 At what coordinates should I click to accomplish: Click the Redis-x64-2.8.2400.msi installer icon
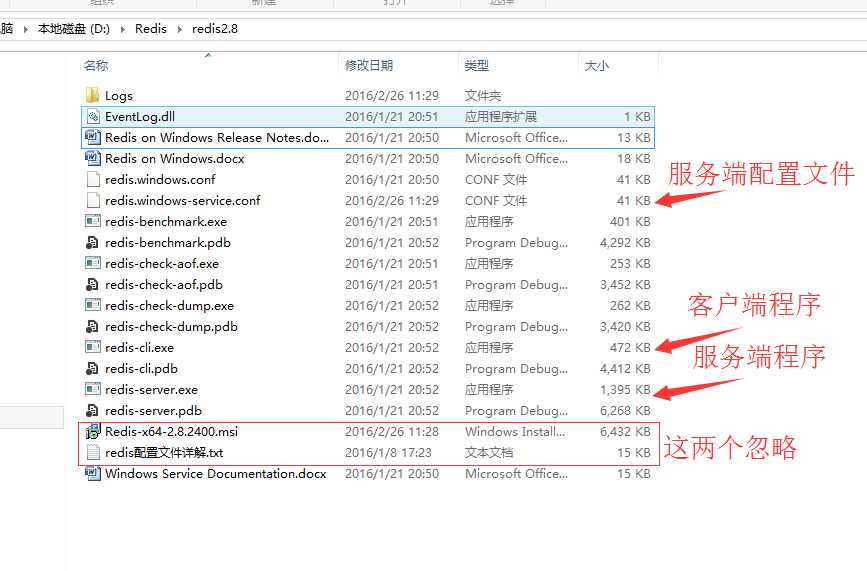tap(93, 431)
